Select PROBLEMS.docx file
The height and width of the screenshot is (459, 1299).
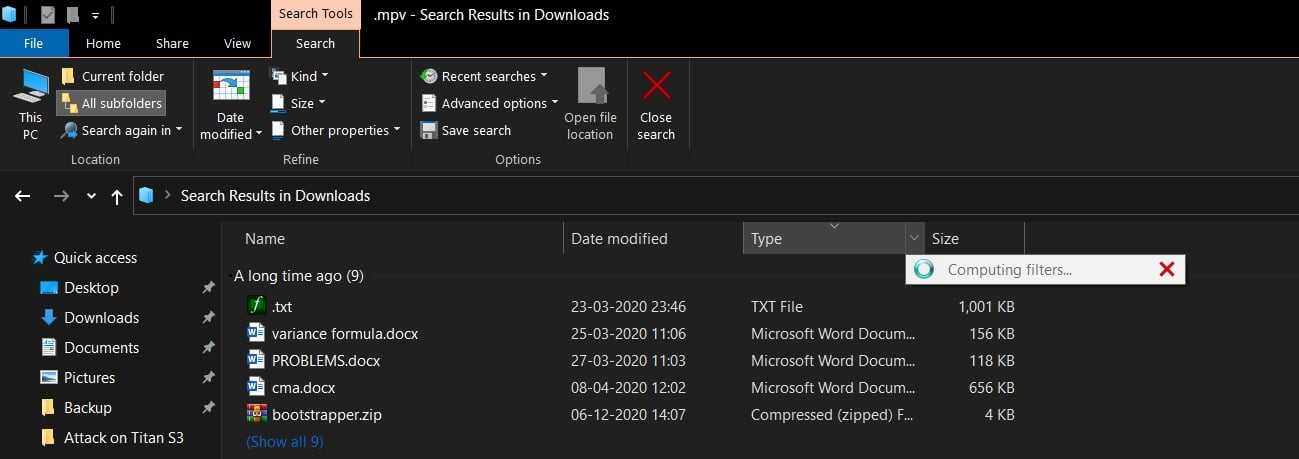(325, 360)
